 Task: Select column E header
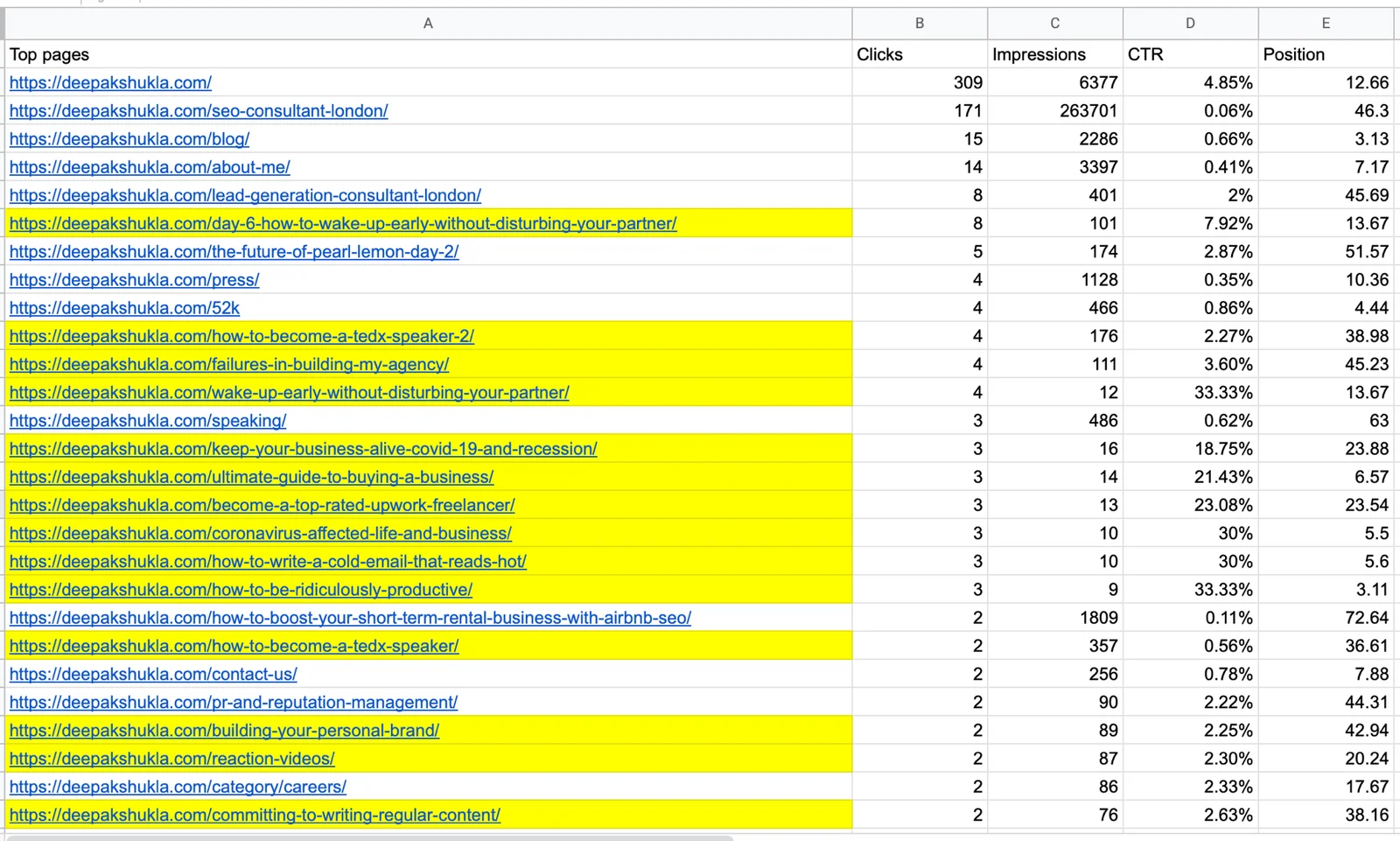point(1326,24)
